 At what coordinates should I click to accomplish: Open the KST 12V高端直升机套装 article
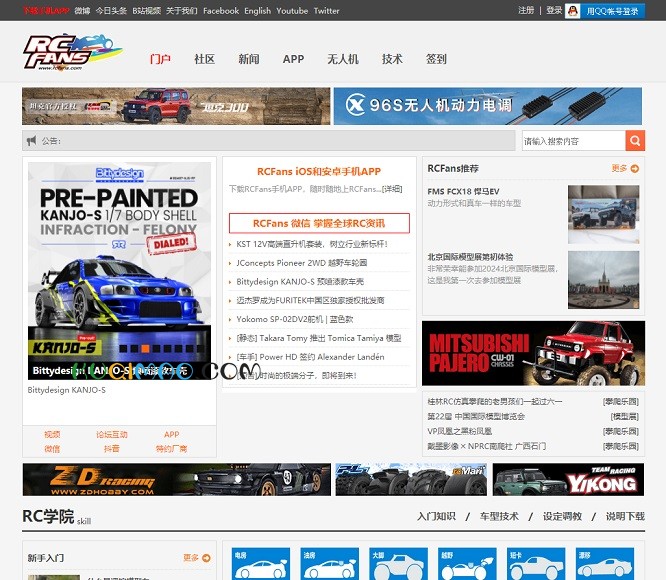(312, 244)
